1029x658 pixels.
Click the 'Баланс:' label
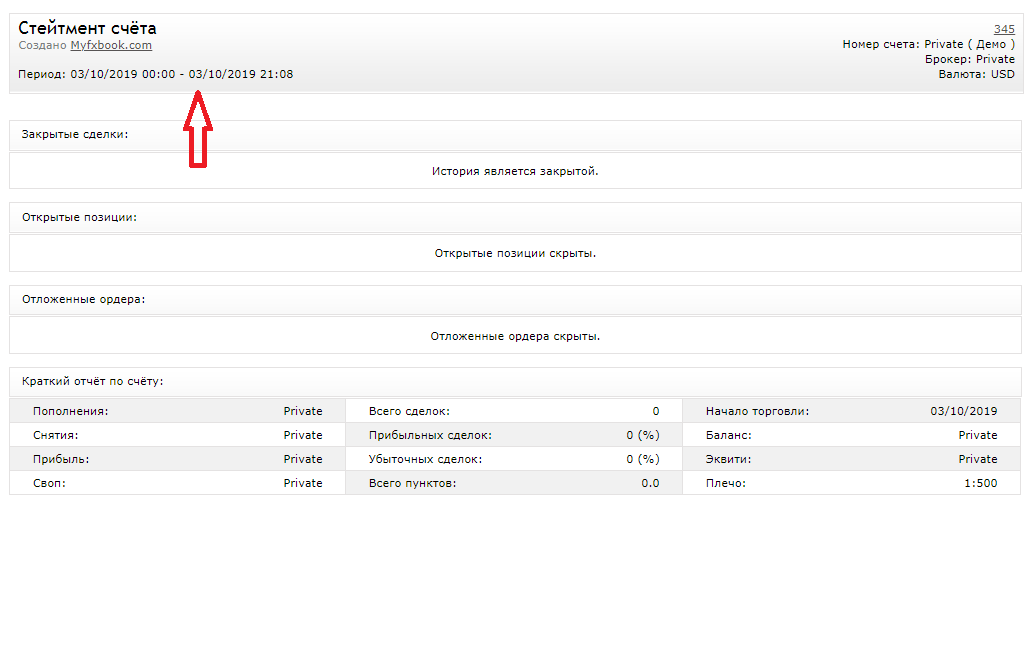click(x=728, y=435)
